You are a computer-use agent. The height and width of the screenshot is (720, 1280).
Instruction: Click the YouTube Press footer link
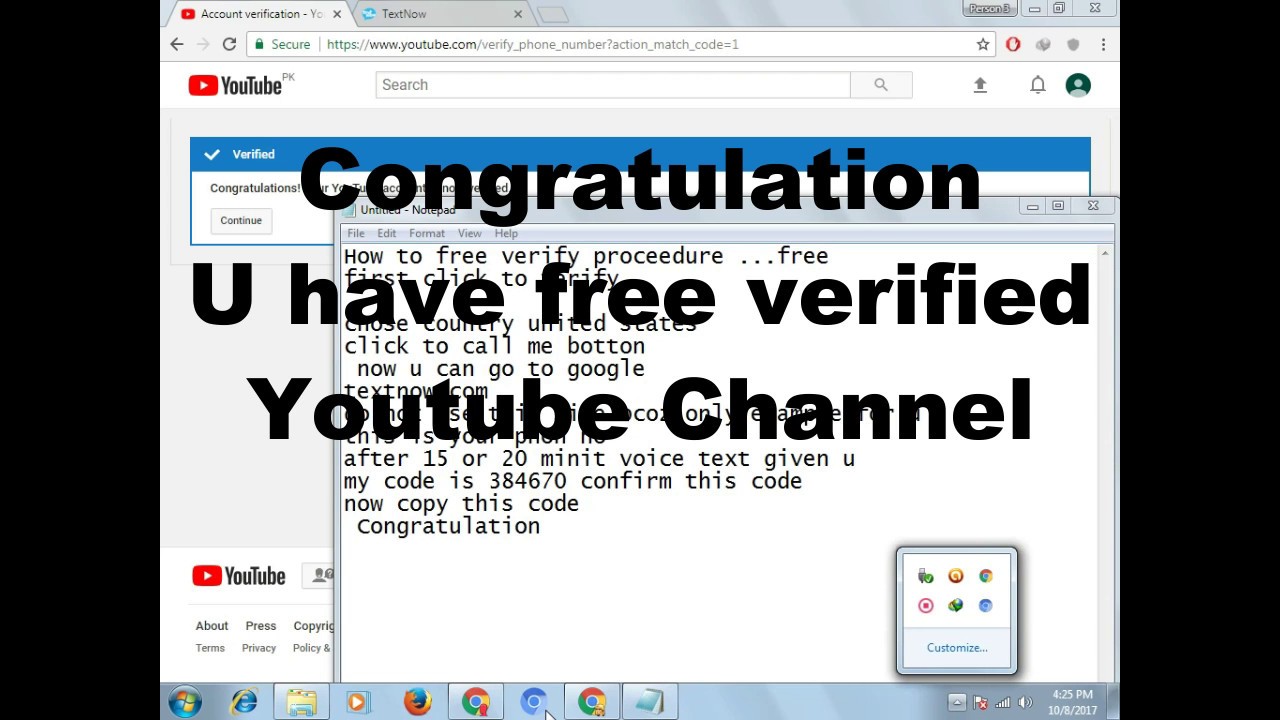[x=261, y=626]
